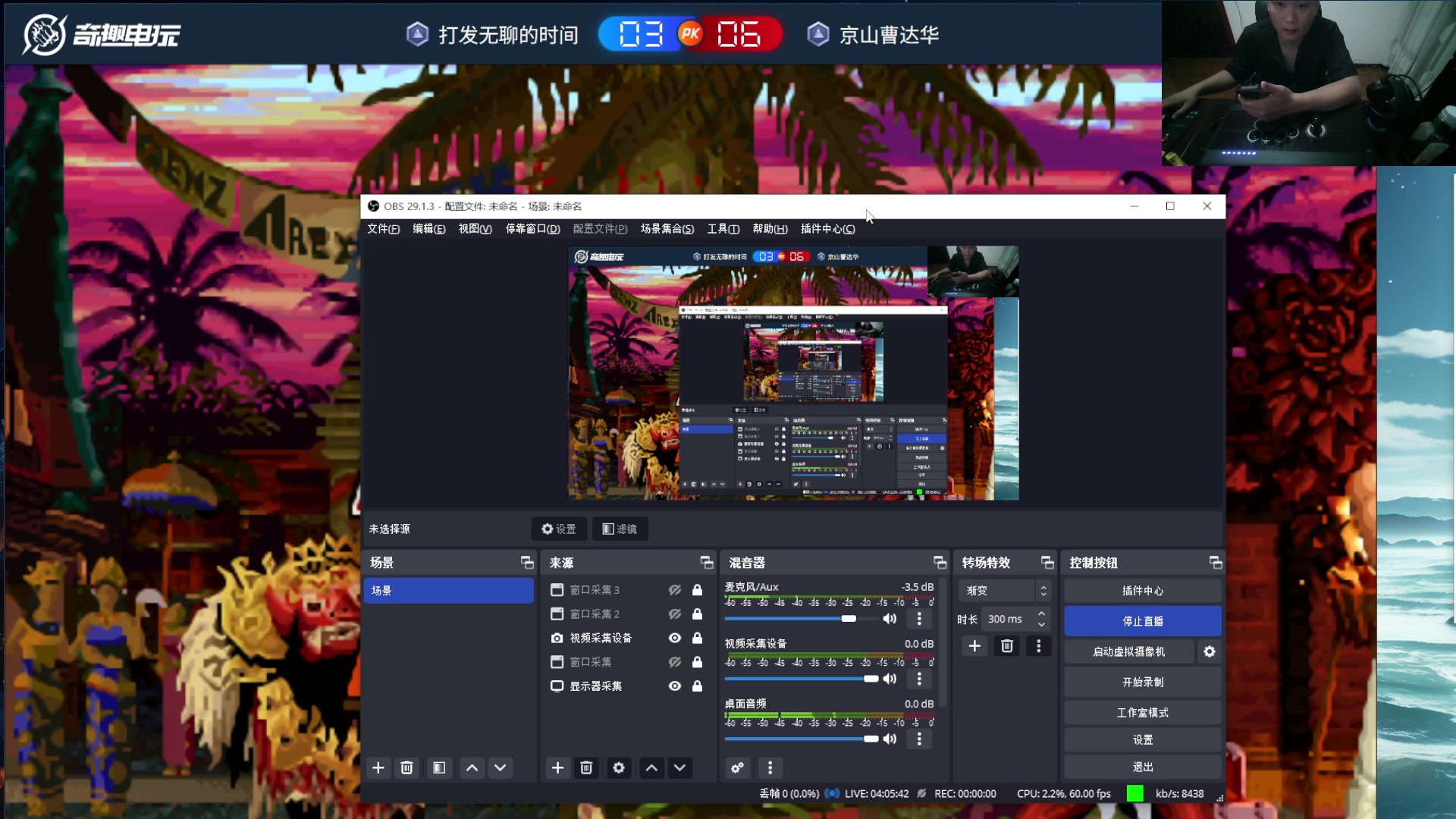Add a new scene with plus icon
Screen dimensions: 1456x819
click(x=378, y=767)
